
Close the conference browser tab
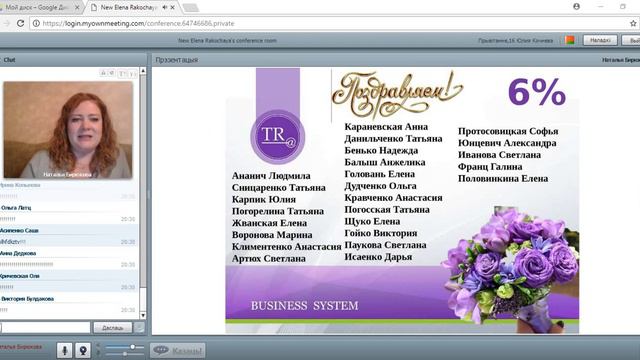point(173,7)
